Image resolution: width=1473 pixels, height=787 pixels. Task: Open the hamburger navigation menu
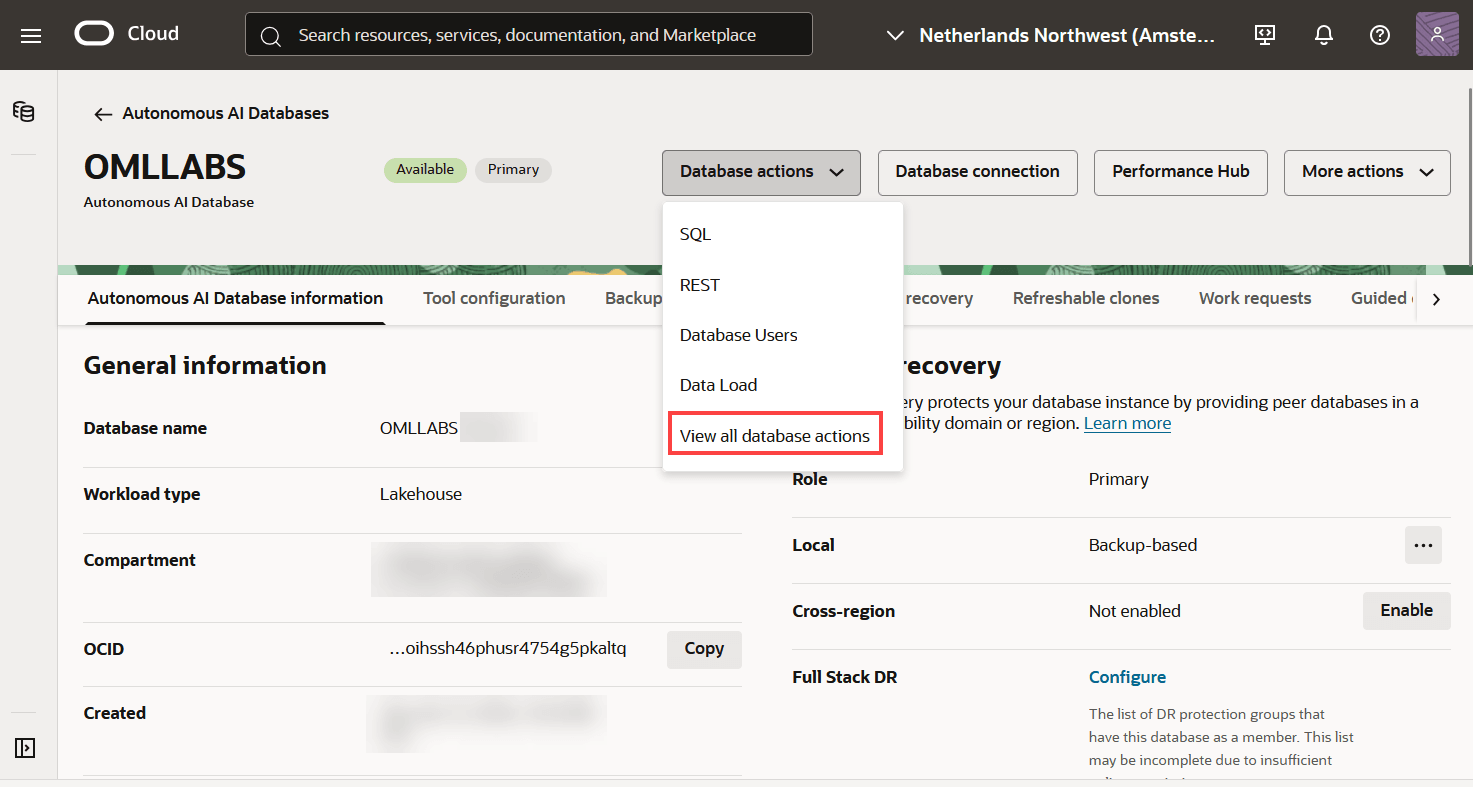(x=31, y=35)
